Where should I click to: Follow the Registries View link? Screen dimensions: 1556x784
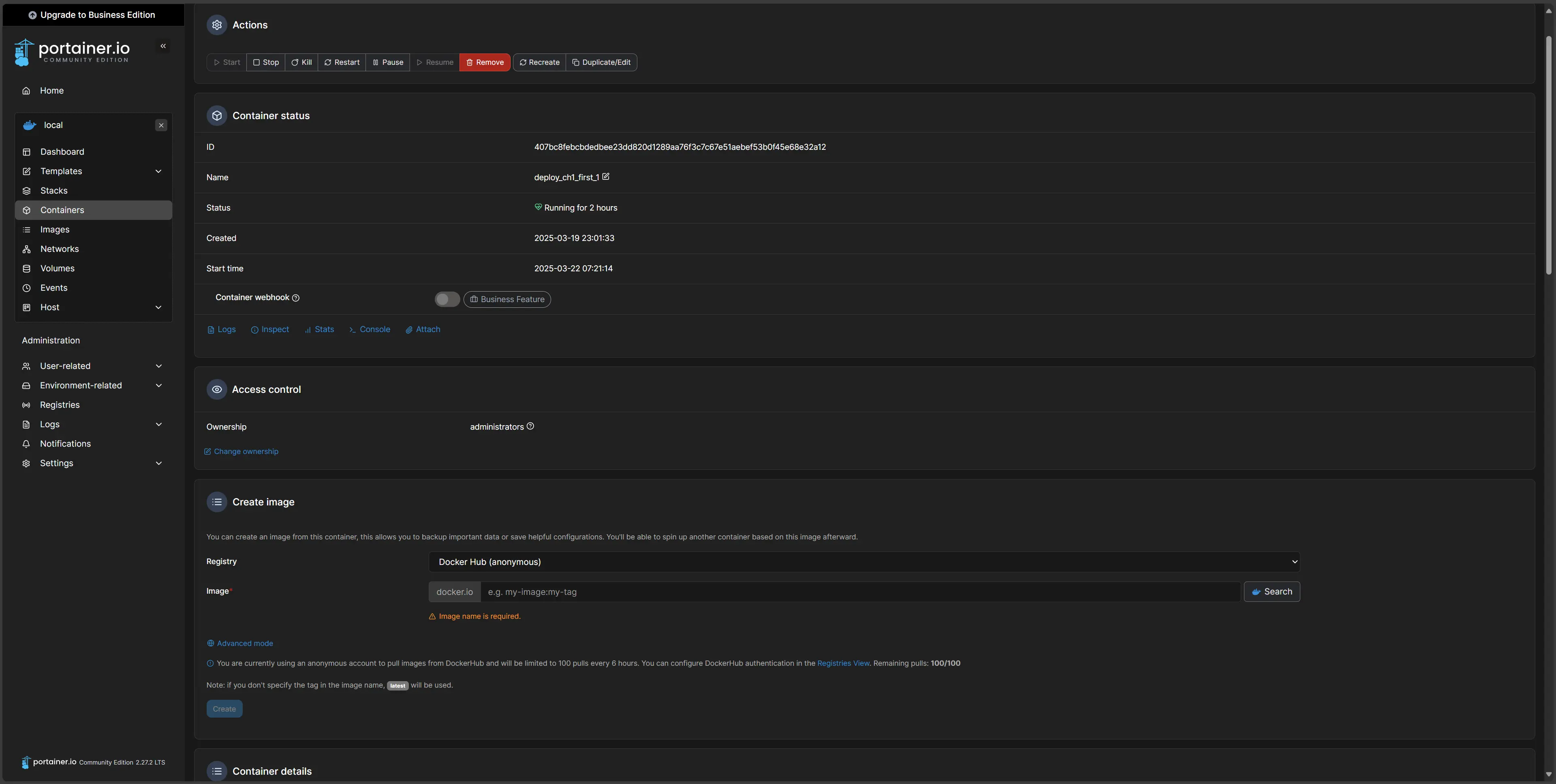tap(843, 663)
